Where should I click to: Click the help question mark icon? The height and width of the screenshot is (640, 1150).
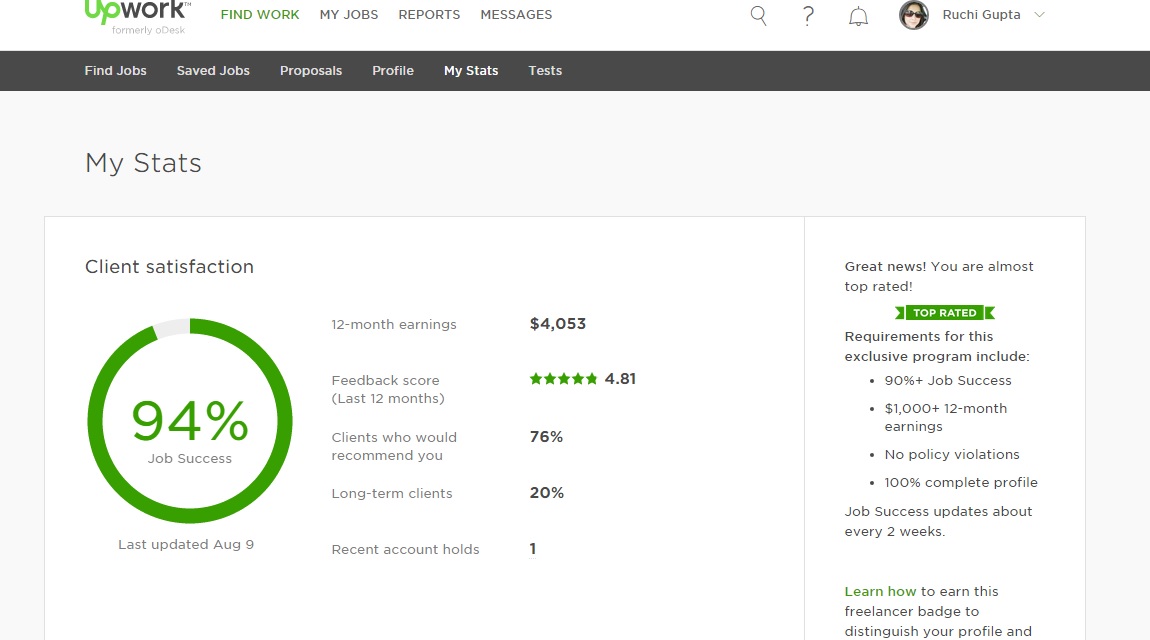(808, 16)
